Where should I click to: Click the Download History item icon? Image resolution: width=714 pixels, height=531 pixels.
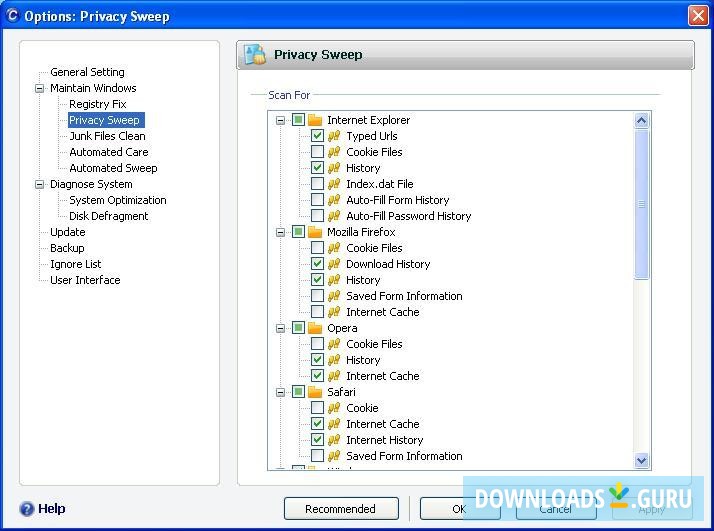(334, 264)
